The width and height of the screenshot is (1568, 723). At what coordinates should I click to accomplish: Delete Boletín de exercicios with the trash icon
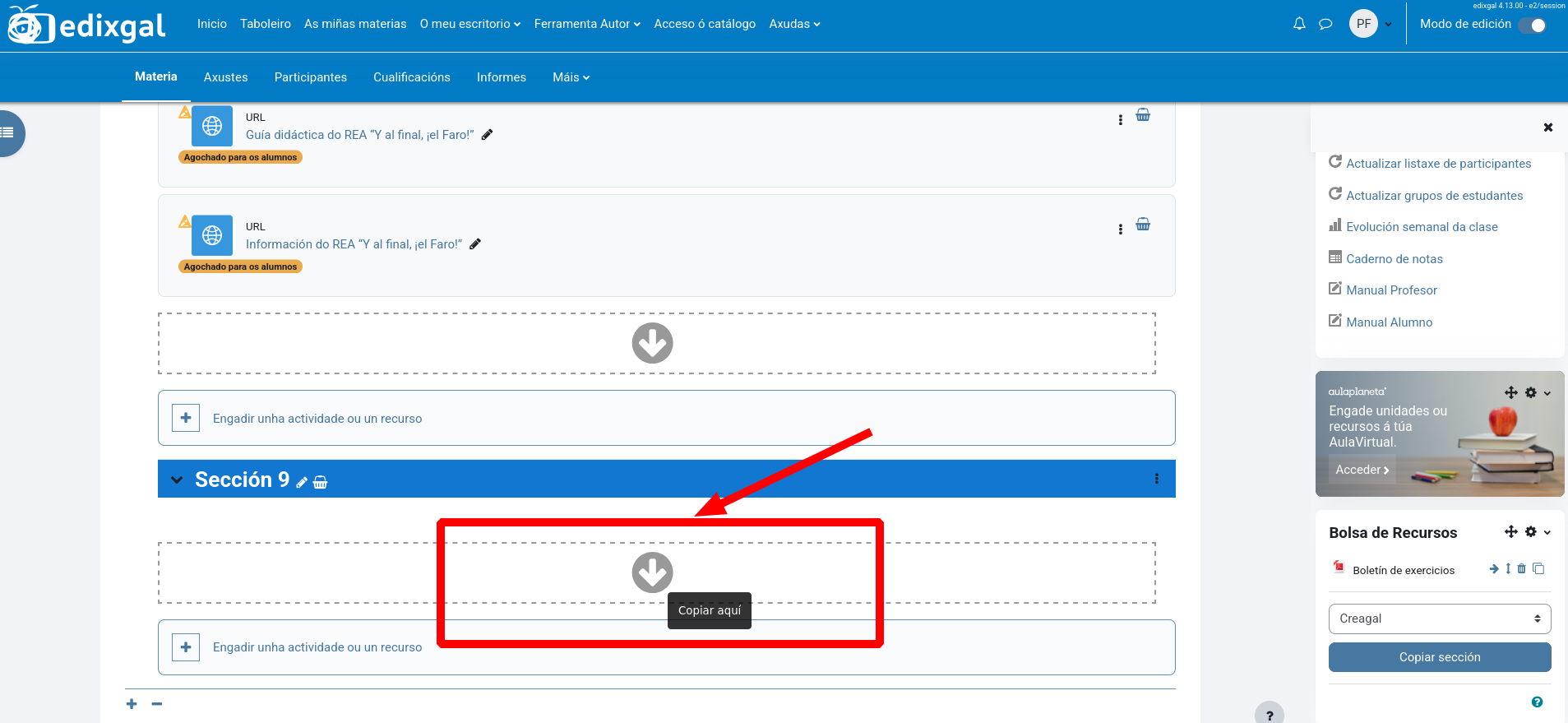[1522, 569]
